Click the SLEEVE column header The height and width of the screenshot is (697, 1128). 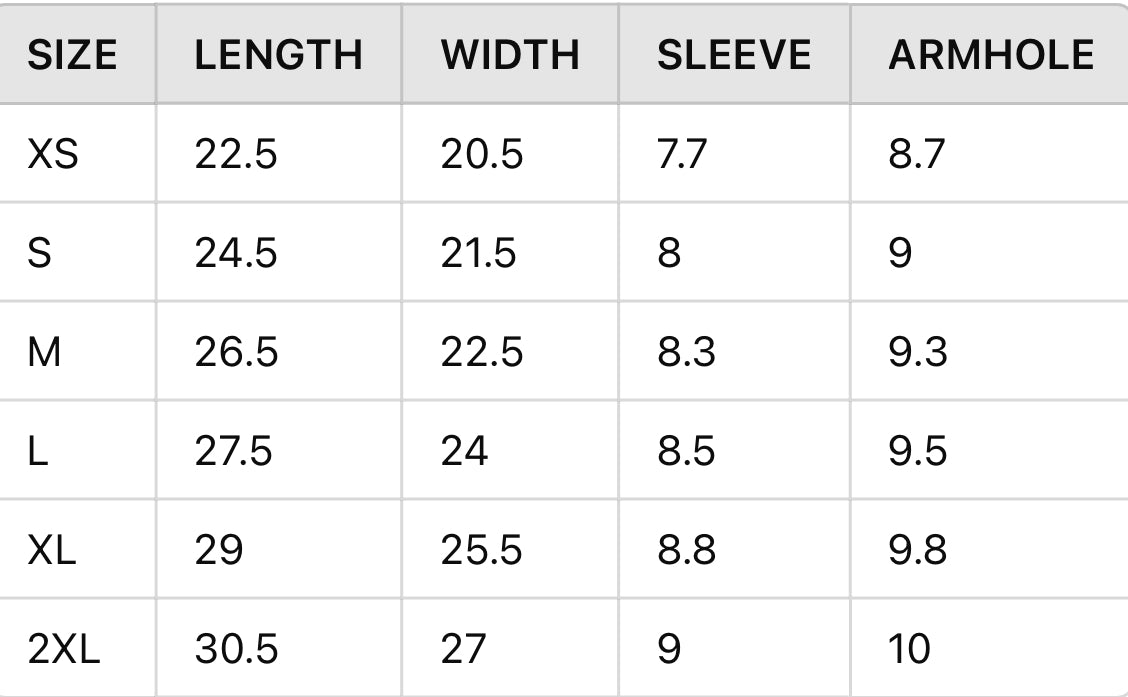point(734,55)
